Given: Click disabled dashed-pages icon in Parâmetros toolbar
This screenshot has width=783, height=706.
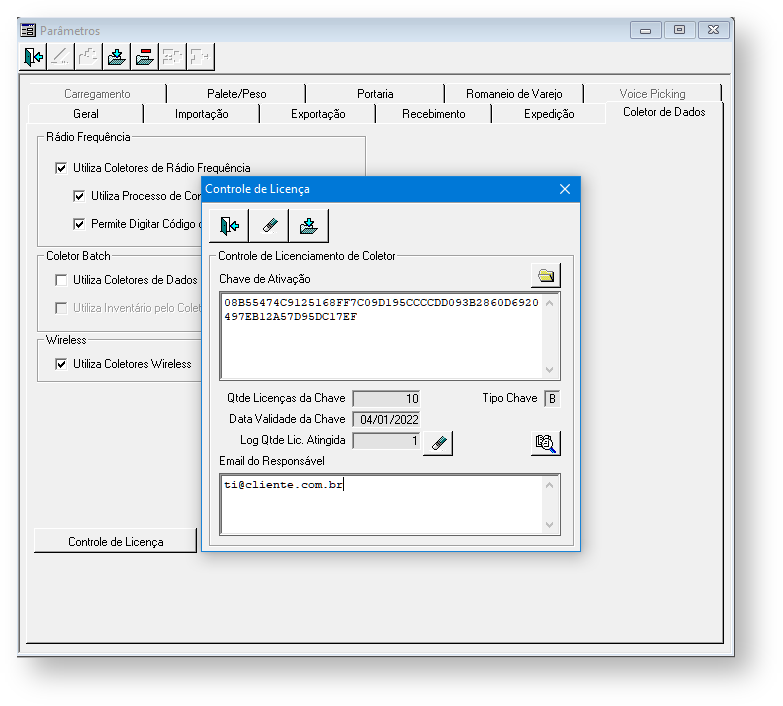Looking at the screenshot, I should click(89, 57).
